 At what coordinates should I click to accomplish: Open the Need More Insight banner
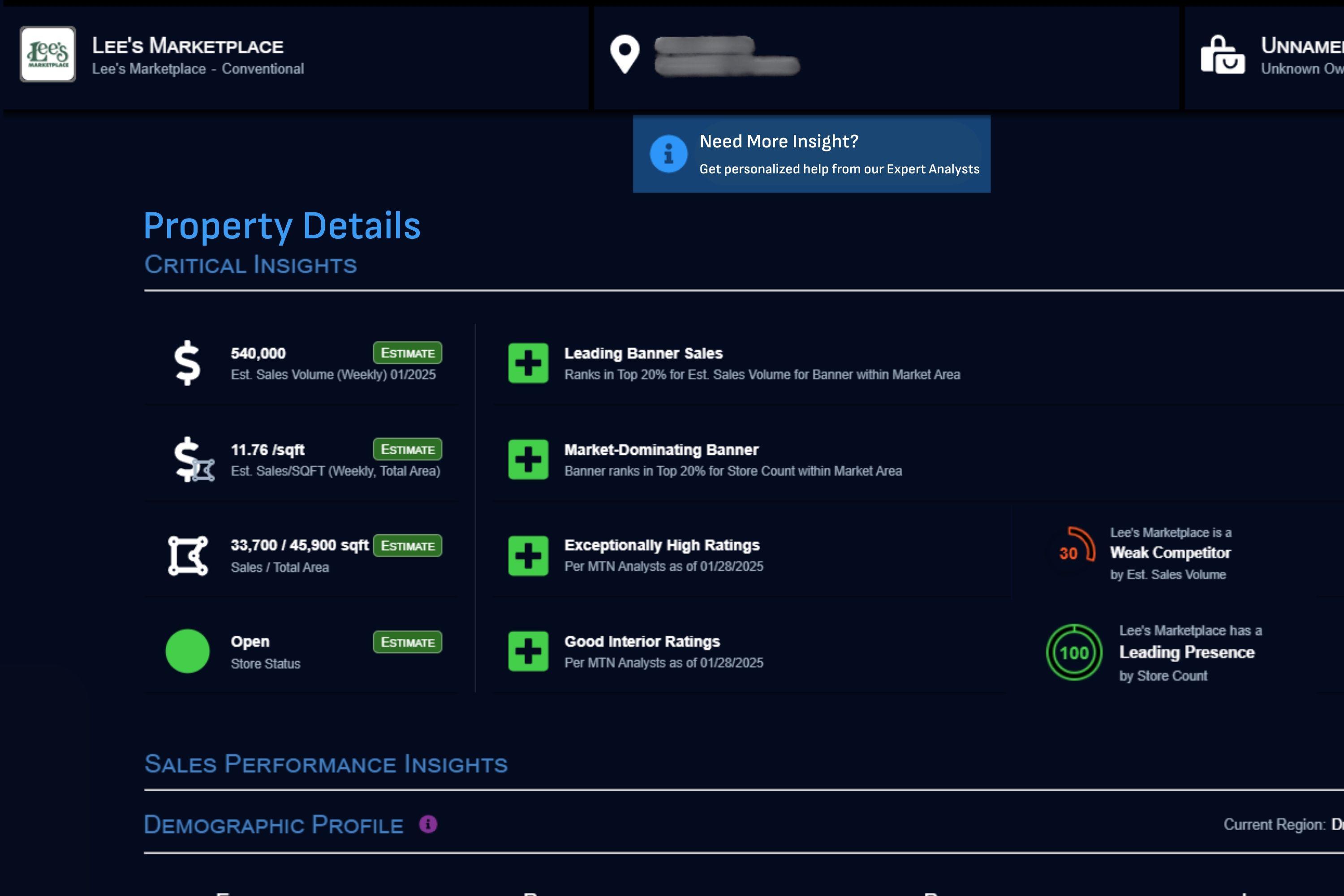(x=811, y=154)
